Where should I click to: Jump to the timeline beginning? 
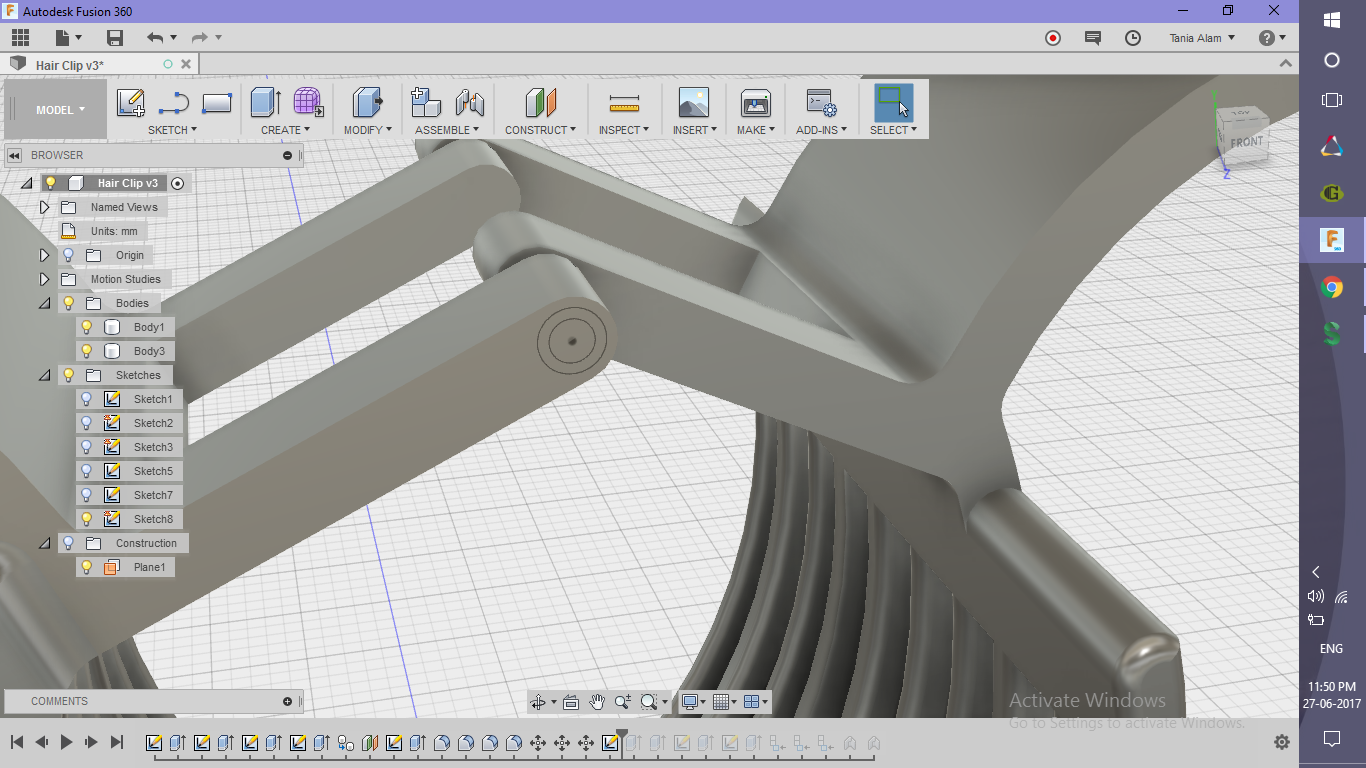[x=17, y=742]
